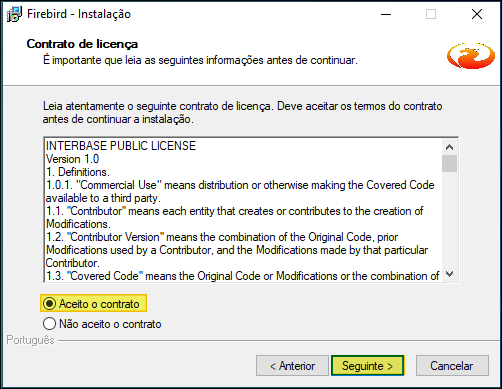Screen dimensions: 502x389
Task: Click the scrollbar track below thumb
Action: (x=449, y=219)
